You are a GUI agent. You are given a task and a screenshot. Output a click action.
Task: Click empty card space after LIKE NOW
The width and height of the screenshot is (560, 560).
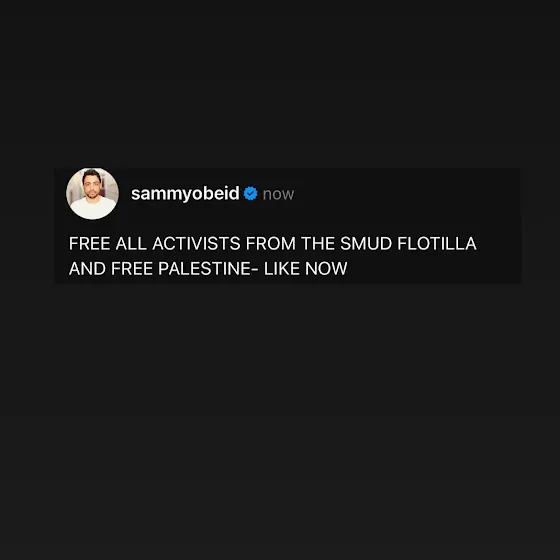click(x=434, y=269)
